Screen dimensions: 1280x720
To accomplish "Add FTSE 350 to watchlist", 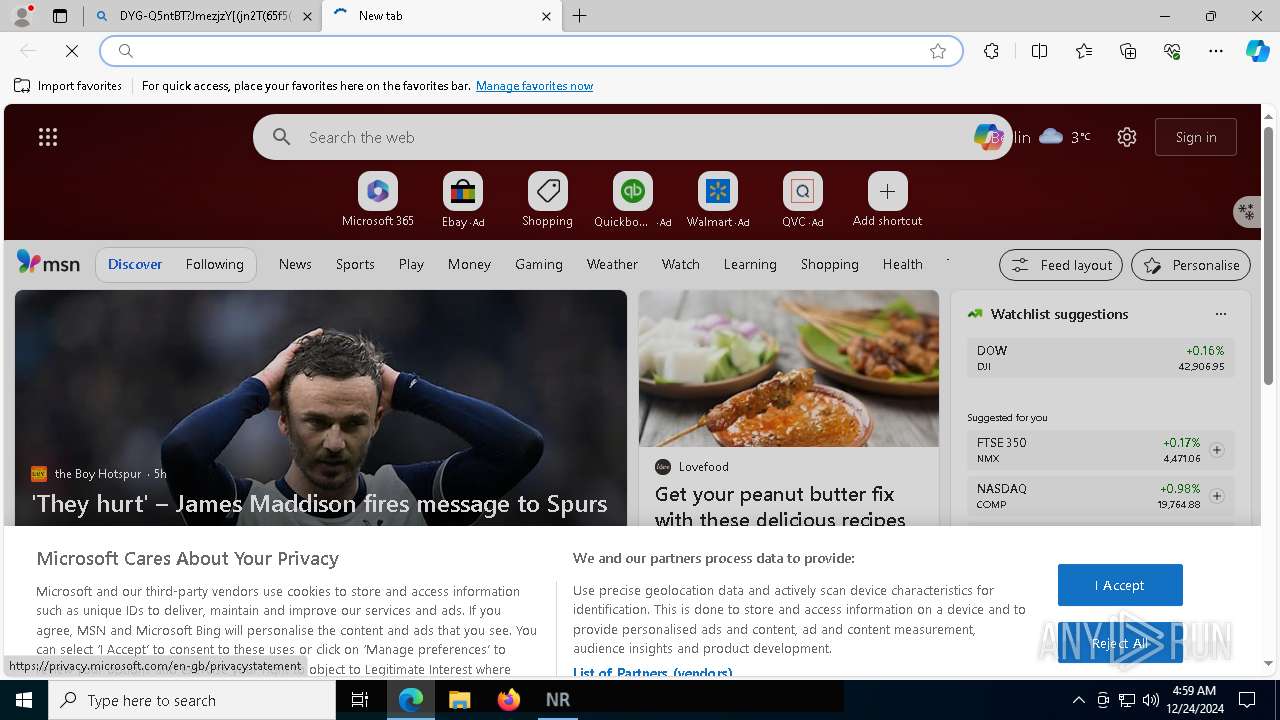I will (x=1217, y=450).
